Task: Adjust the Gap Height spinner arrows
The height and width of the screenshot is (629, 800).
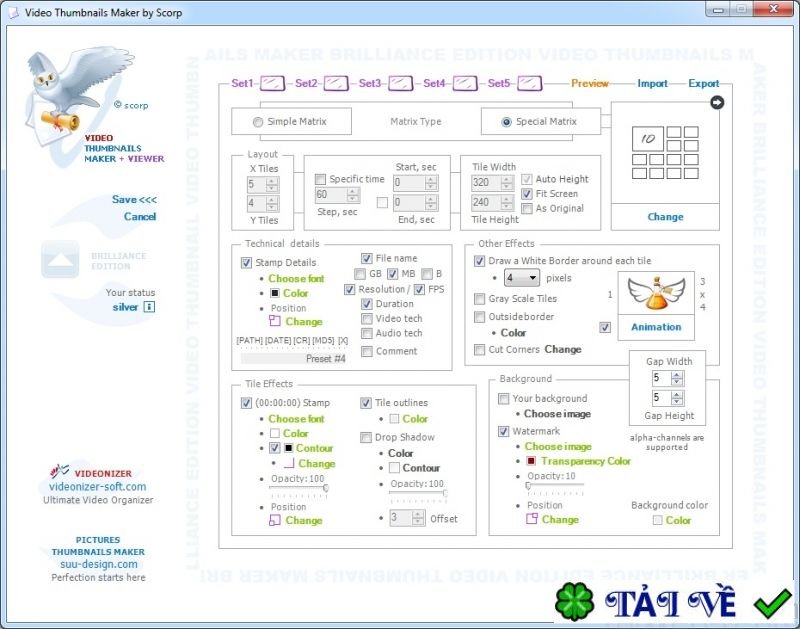Action: [677, 398]
